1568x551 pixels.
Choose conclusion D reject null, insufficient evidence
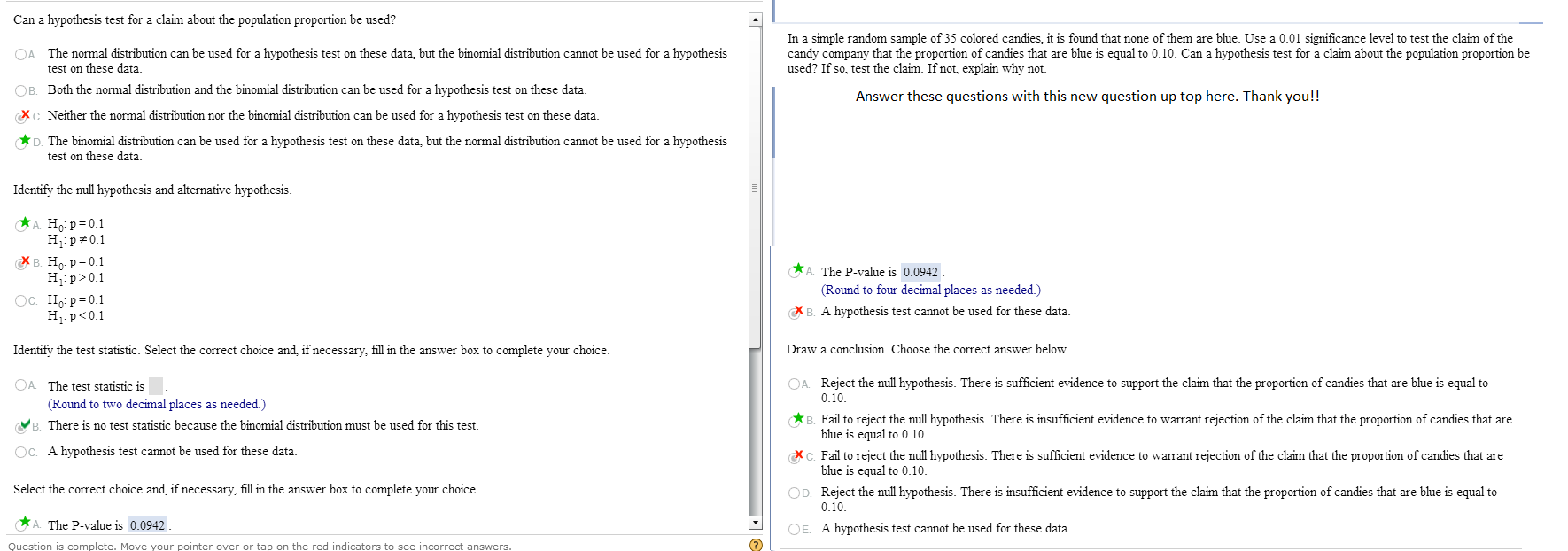[x=794, y=493]
